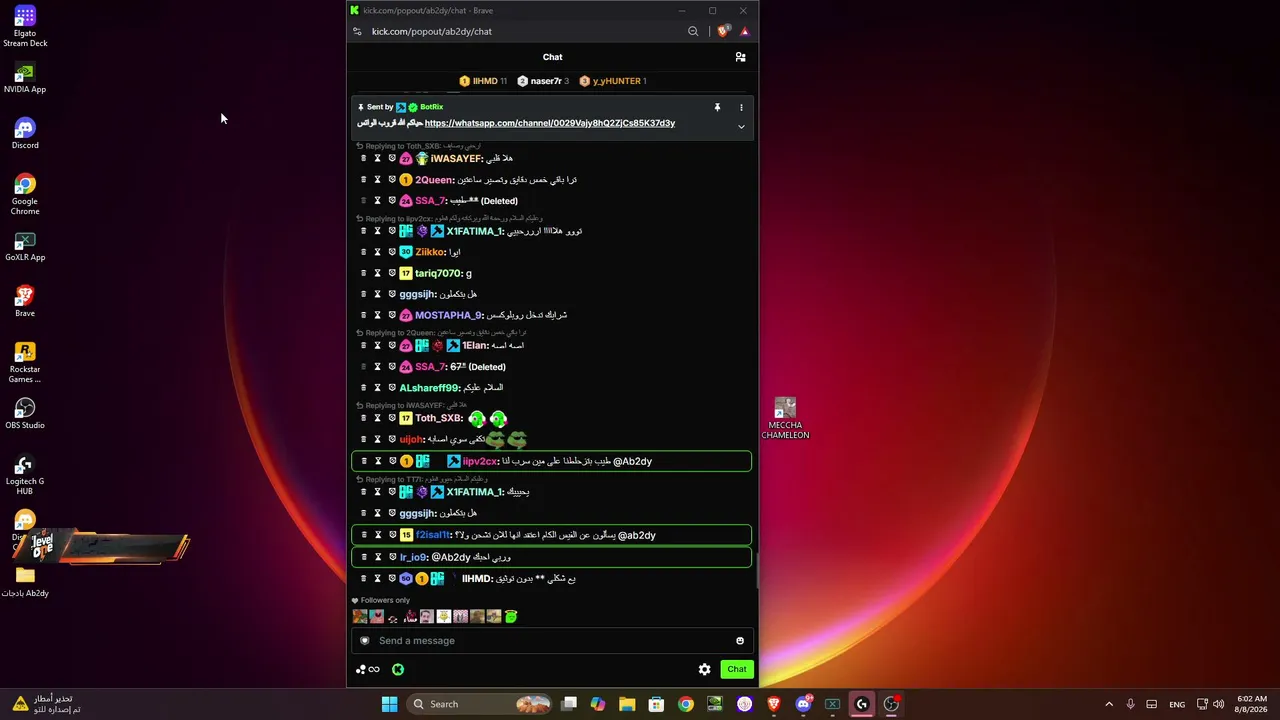Viewport: 1280px width, 720px height.
Task: Switch to Discord in the taskbar
Action: (x=803, y=704)
